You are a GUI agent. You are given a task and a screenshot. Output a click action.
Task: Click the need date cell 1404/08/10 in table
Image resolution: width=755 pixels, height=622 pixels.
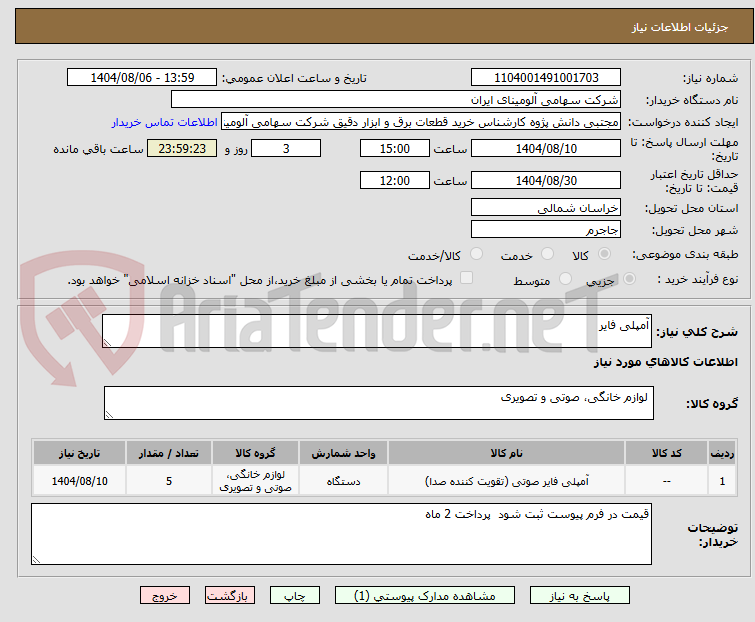[79, 481]
